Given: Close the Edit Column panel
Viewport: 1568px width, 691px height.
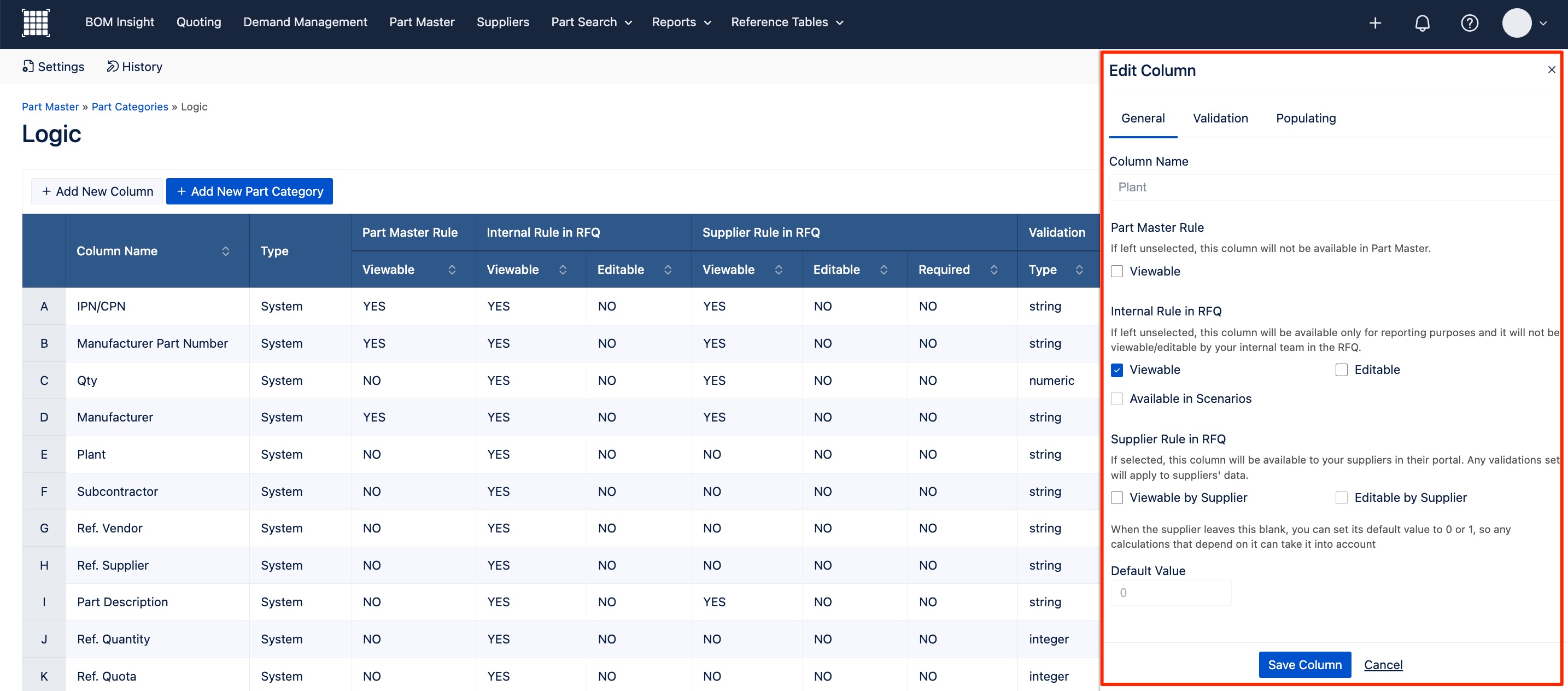Looking at the screenshot, I should 1552,70.
